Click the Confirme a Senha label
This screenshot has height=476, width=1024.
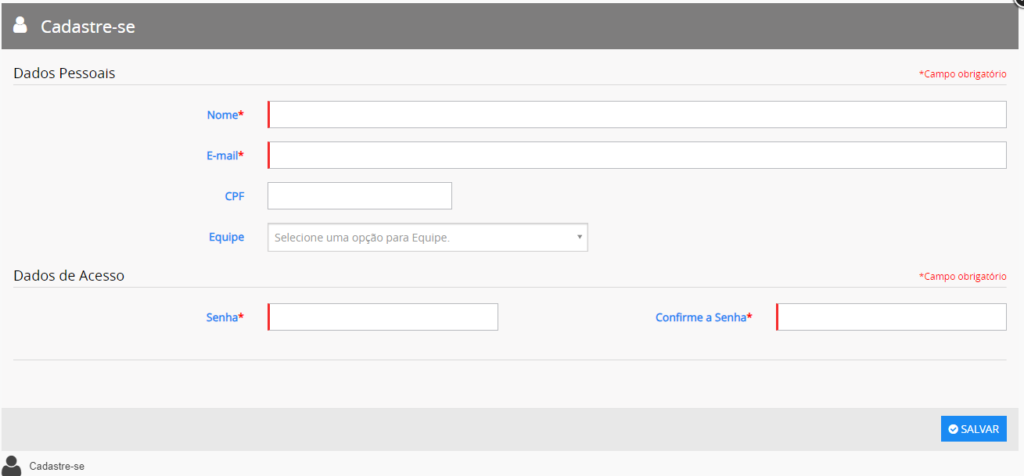[x=702, y=317]
